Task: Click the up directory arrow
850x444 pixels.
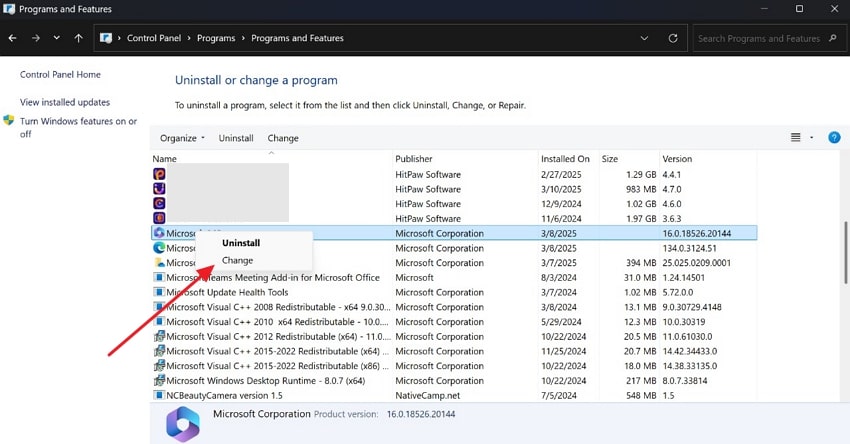Action: [79, 38]
